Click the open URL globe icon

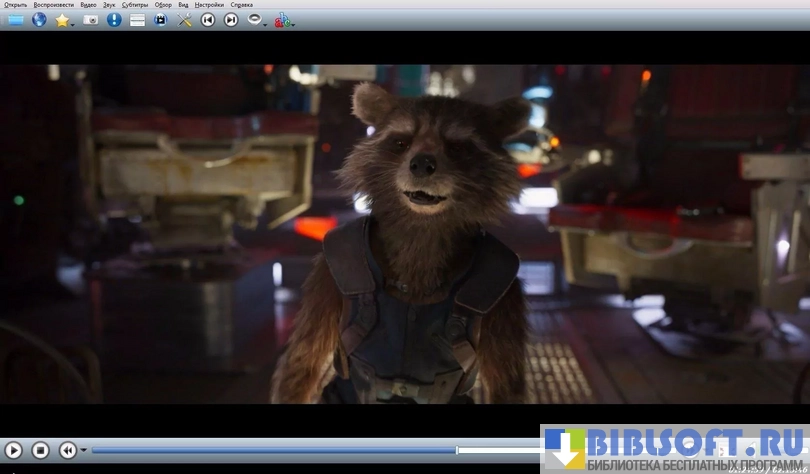(39, 19)
